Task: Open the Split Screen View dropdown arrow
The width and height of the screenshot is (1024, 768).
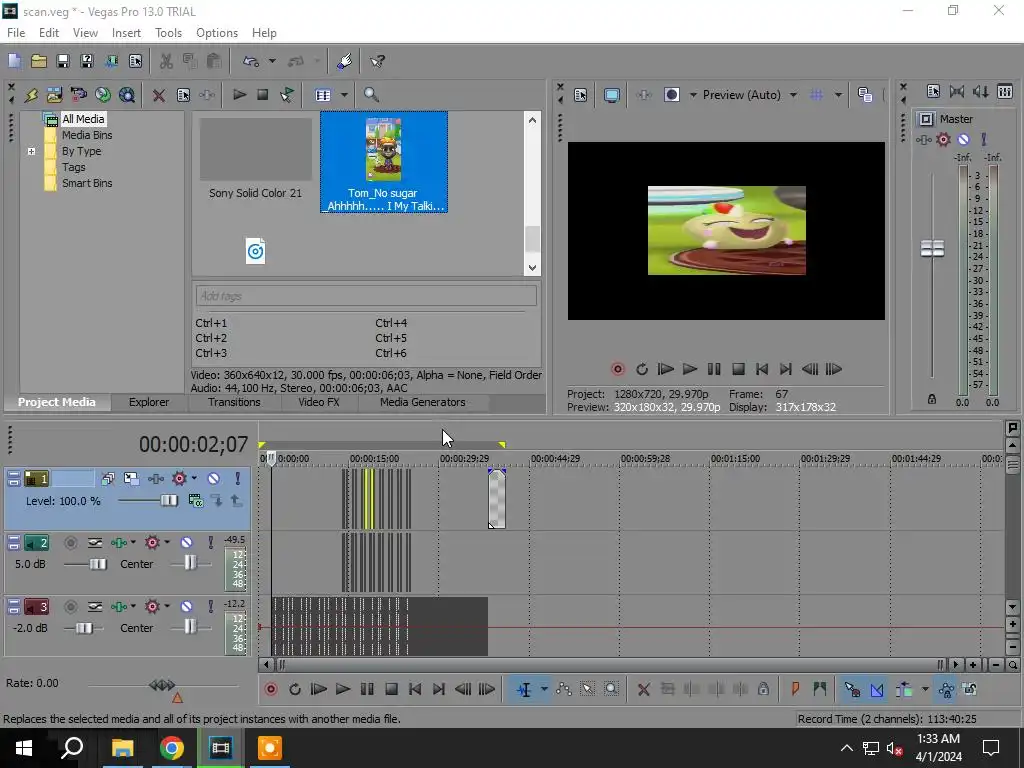Action: 692,95
